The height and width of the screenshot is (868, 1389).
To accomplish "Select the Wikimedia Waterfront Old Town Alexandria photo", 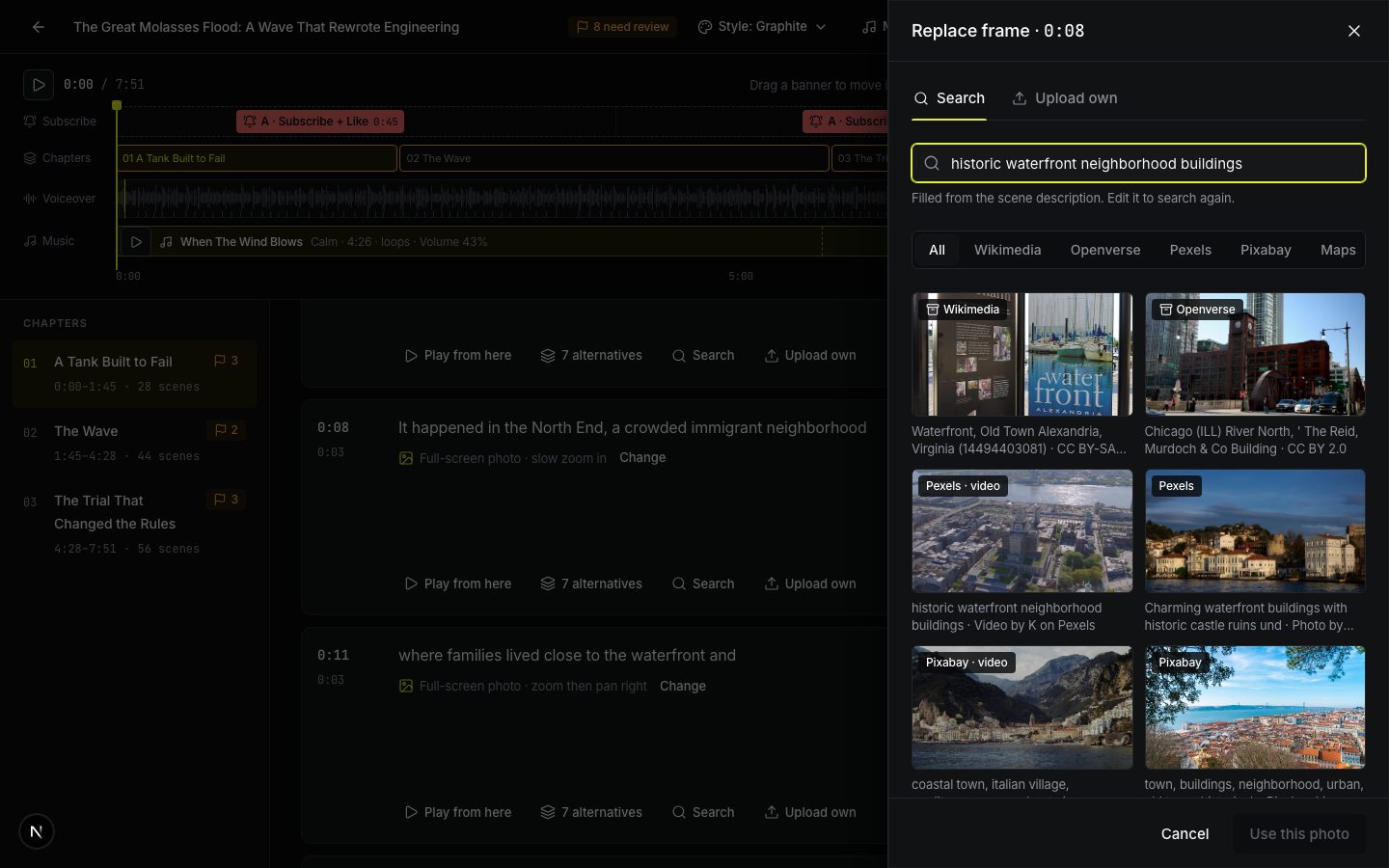I will point(1021,355).
